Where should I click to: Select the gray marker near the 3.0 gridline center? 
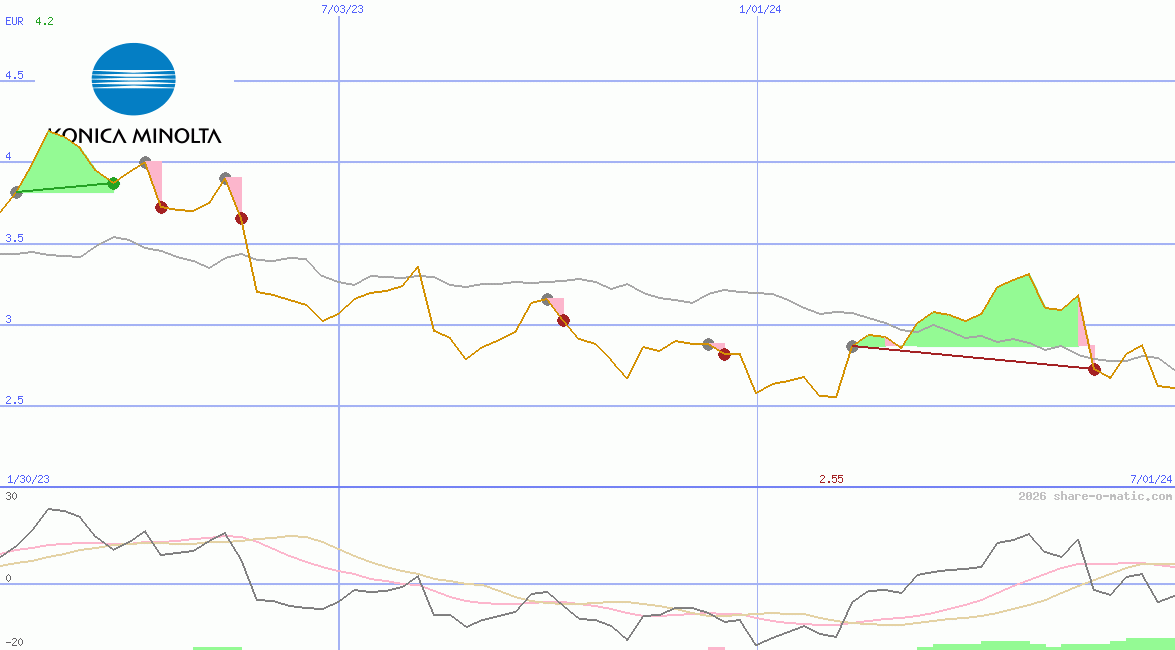tap(546, 297)
